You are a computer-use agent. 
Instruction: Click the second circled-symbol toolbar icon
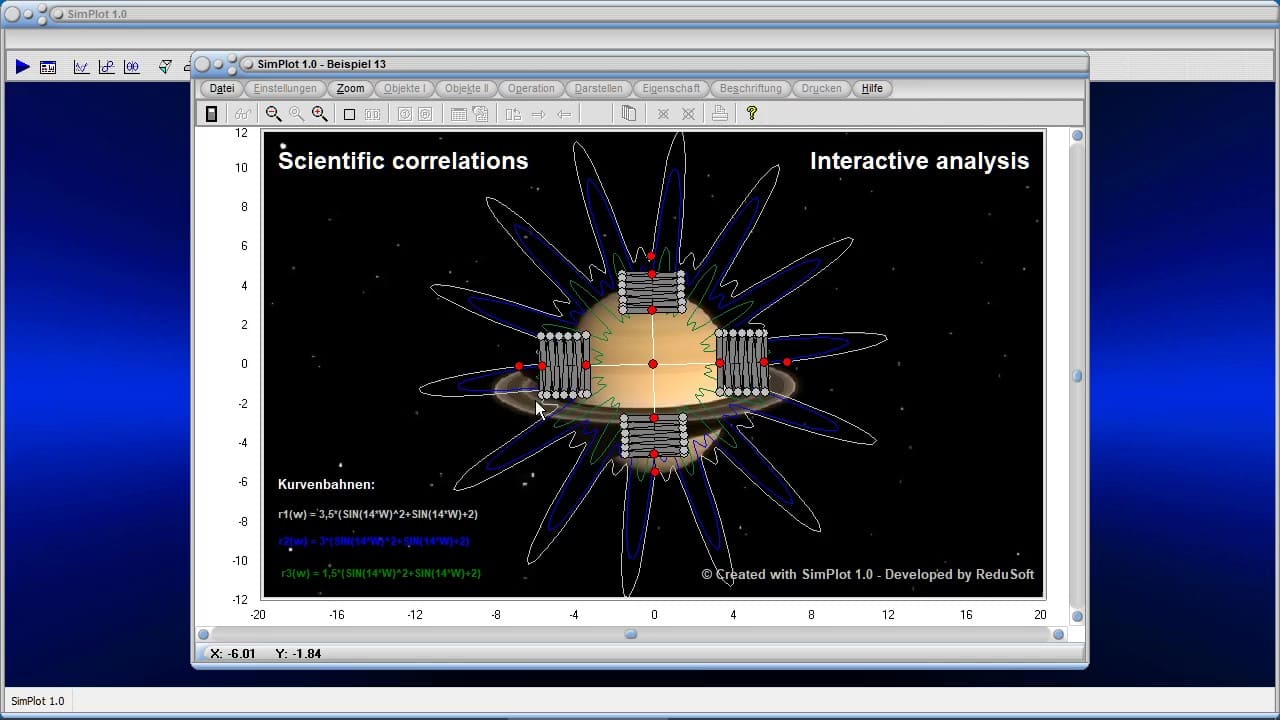[x=425, y=114]
